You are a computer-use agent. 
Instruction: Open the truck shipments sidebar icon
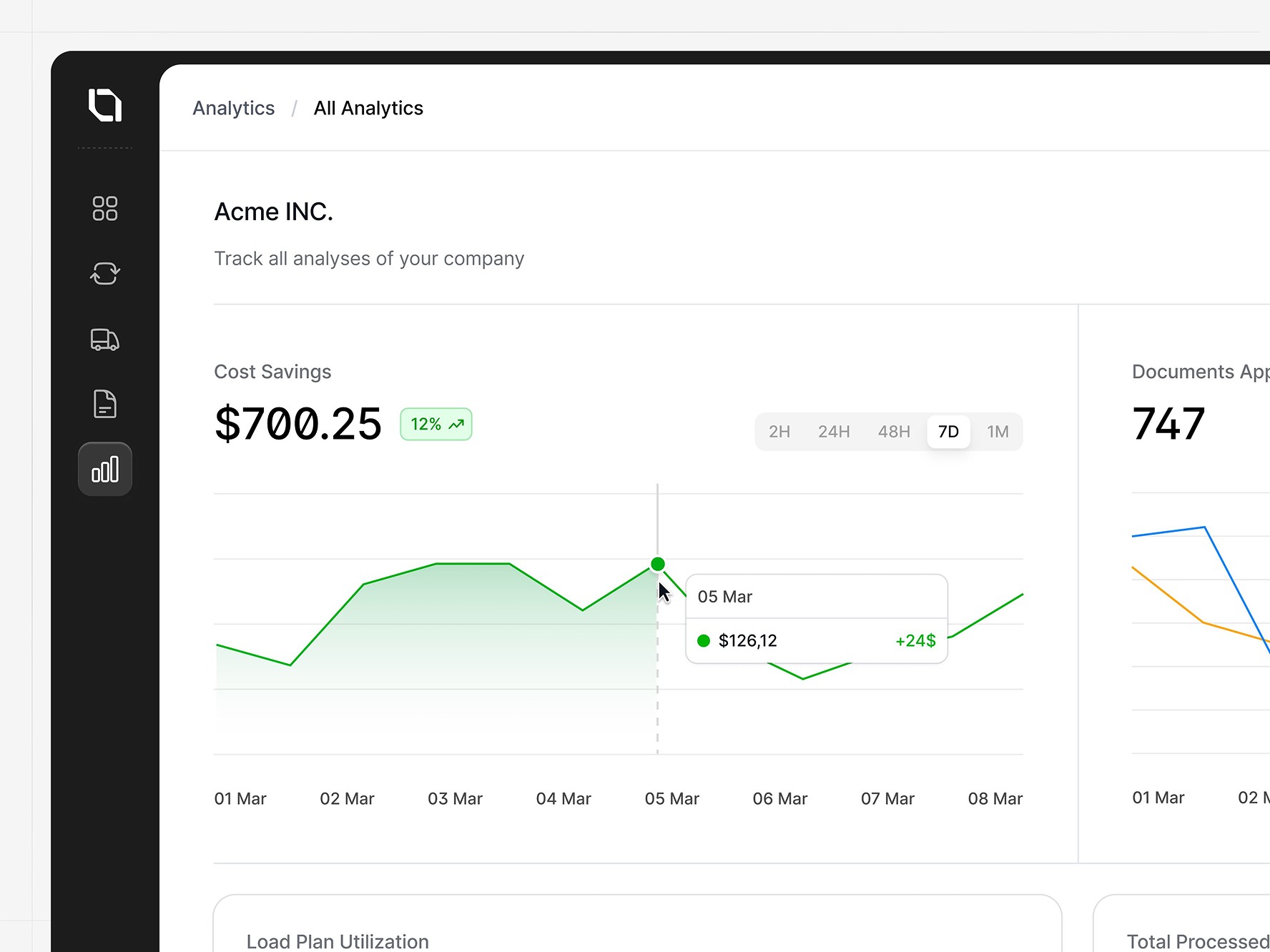click(x=105, y=339)
